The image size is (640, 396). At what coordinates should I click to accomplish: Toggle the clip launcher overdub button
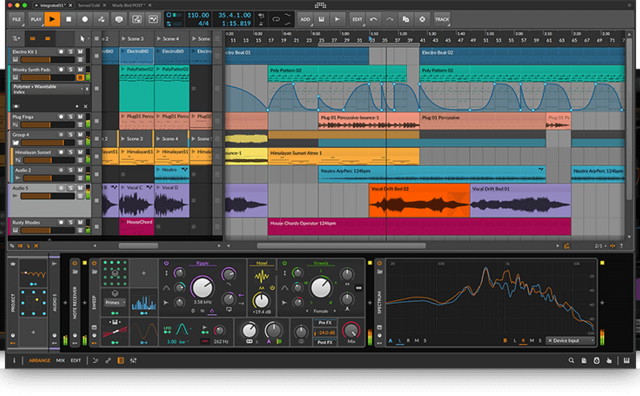pos(119,19)
